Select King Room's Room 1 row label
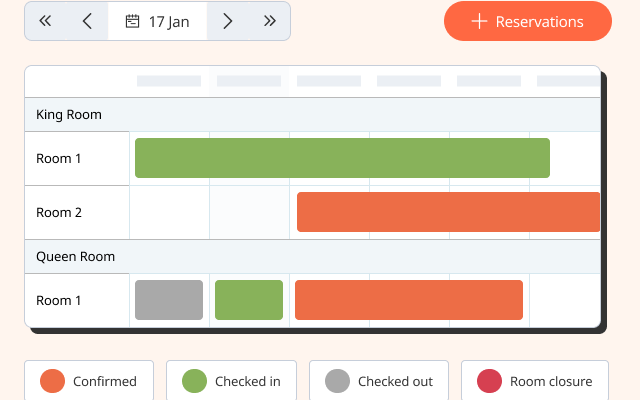The width and height of the screenshot is (640, 400). coord(59,158)
